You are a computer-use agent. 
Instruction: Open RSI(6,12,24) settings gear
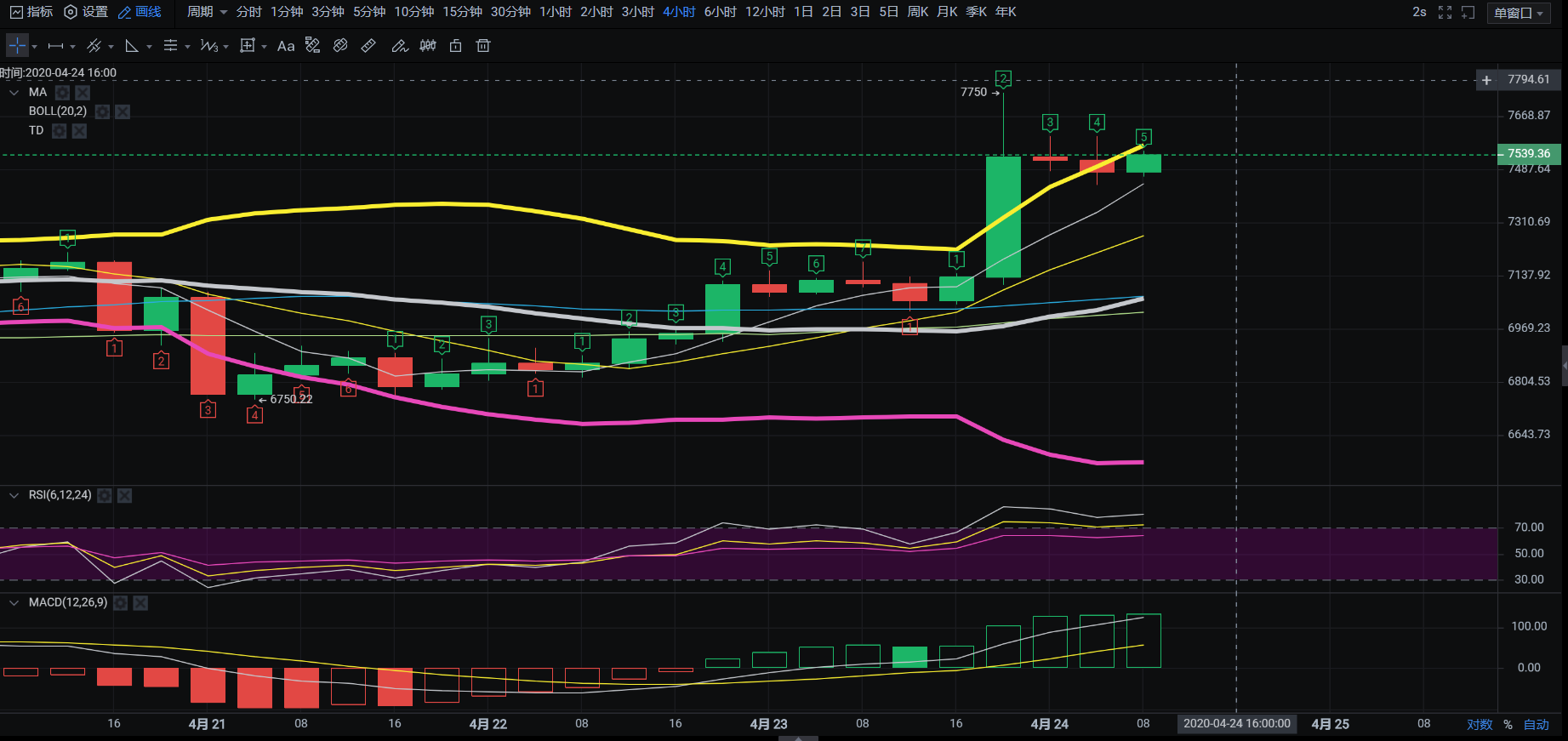105,495
